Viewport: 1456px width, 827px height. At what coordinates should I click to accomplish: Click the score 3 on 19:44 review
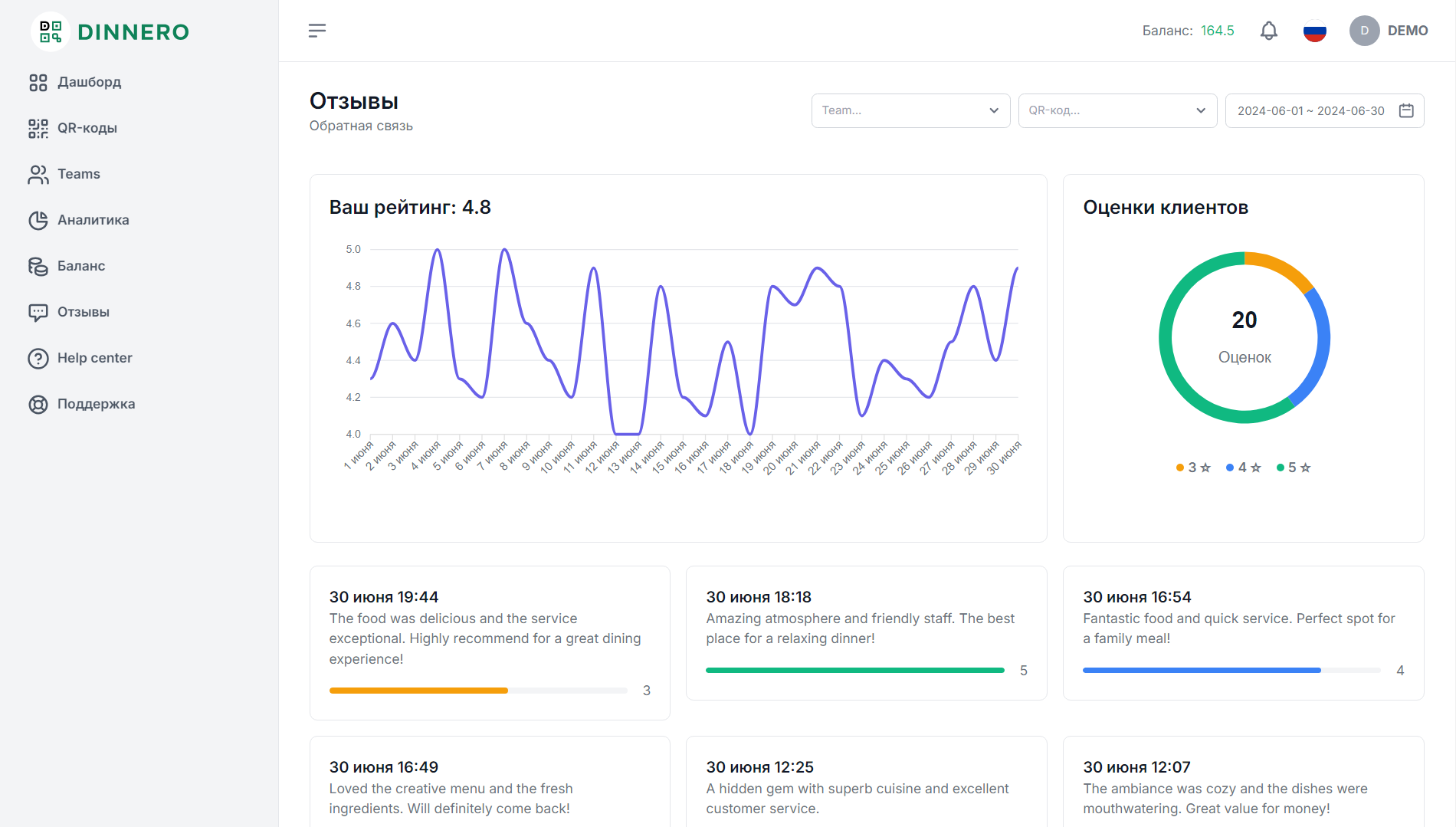point(647,691)
